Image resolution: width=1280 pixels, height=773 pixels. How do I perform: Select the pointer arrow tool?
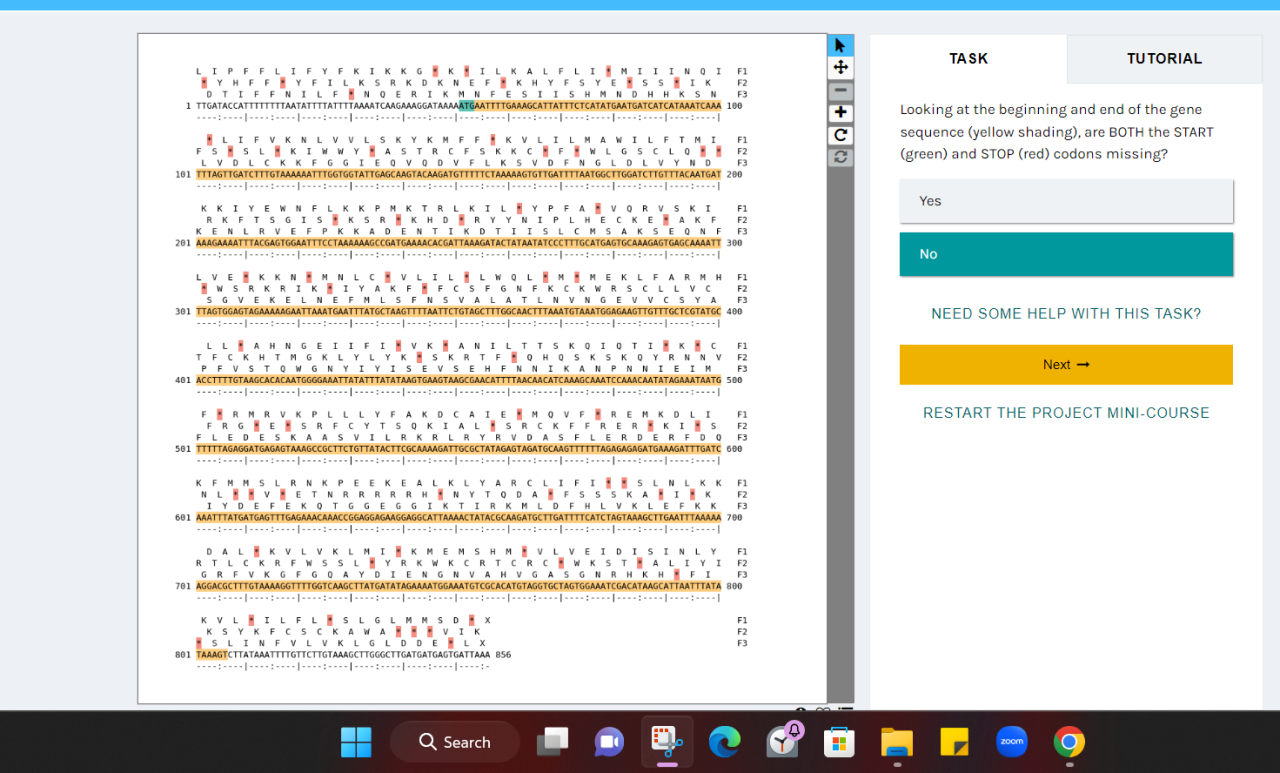[840, 45]
